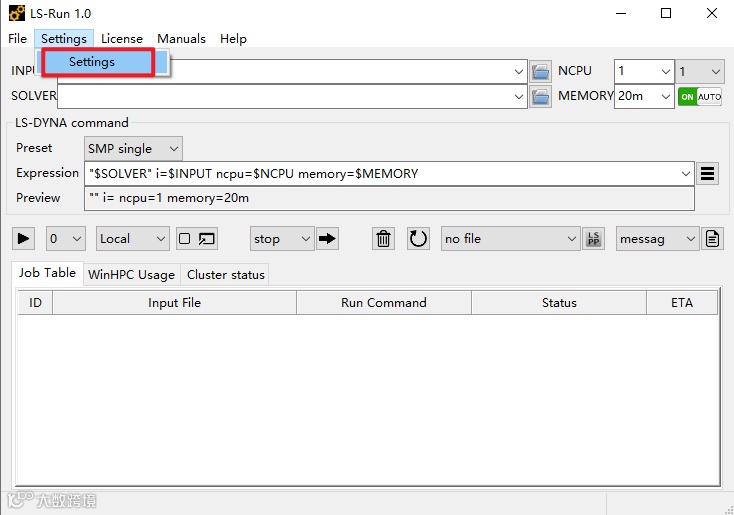Switch to the Cluster status tab
Viewport: 734px width, 515px height.
pos(226,275)
